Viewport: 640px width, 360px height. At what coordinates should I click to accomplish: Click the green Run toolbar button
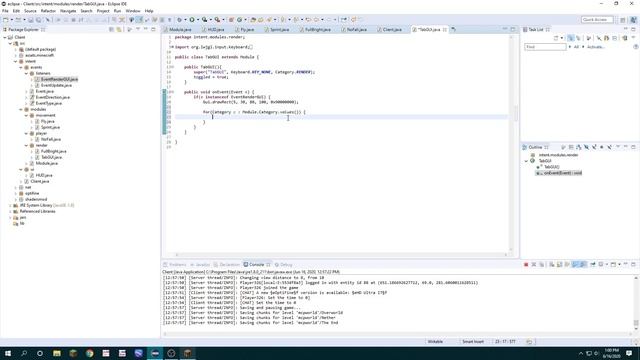click(191, 20)
